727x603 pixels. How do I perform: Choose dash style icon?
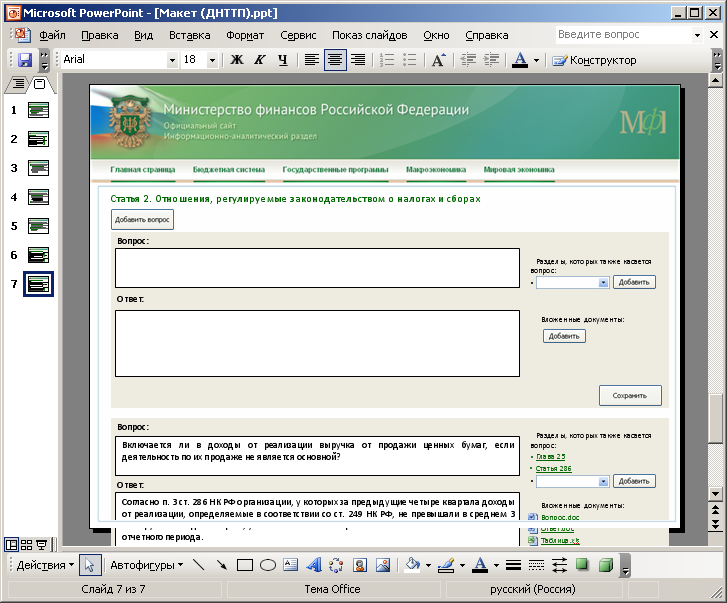pos(536,565)
